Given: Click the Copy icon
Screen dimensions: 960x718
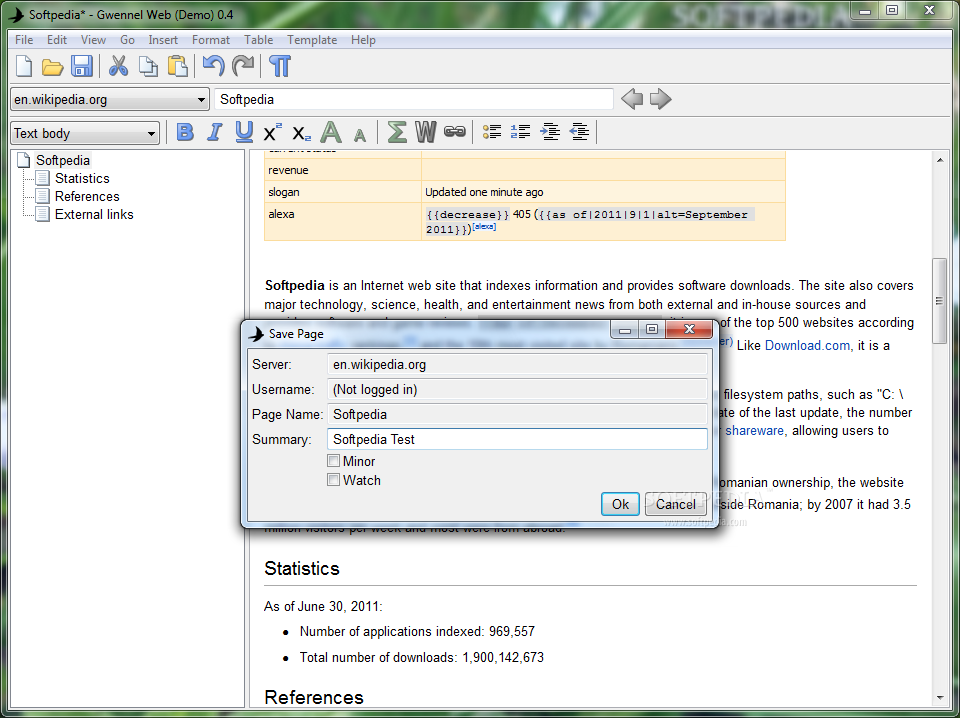Looking at the screenshot, I should point(148,65).
